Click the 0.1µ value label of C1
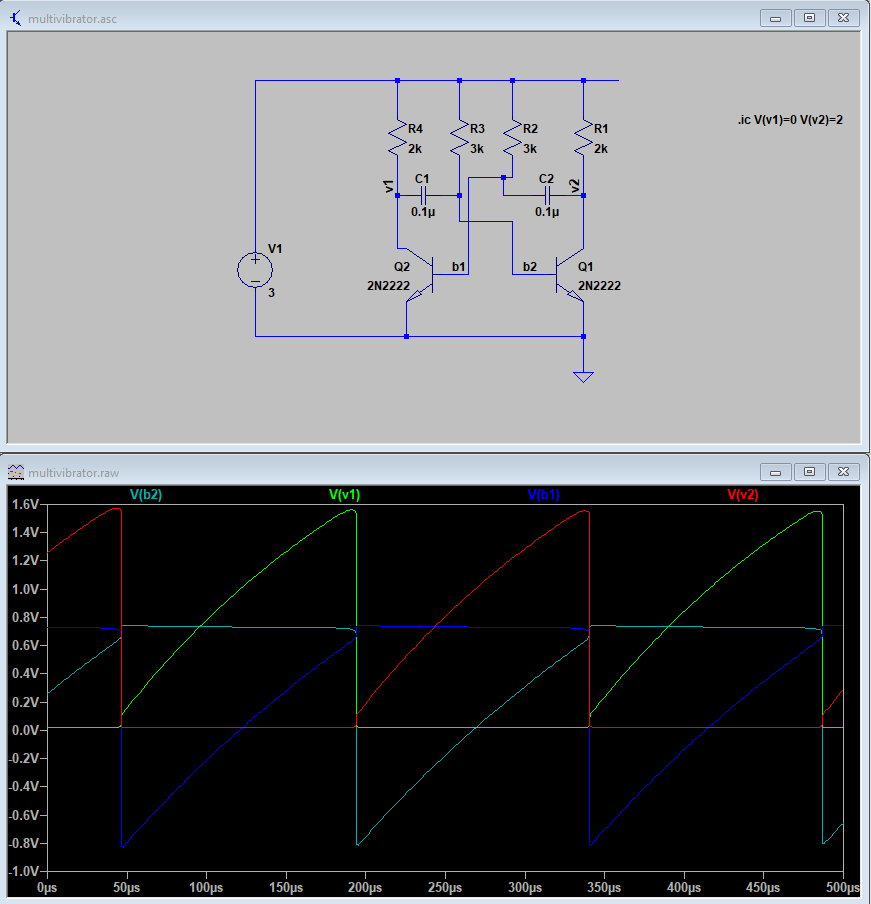The height and width of the screenshot is (904, 871). [421, 212]
